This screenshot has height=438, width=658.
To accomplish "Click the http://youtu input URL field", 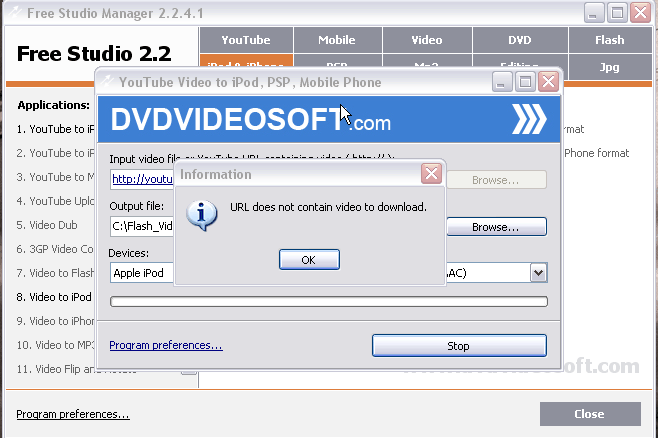I will tap(142, 179).
